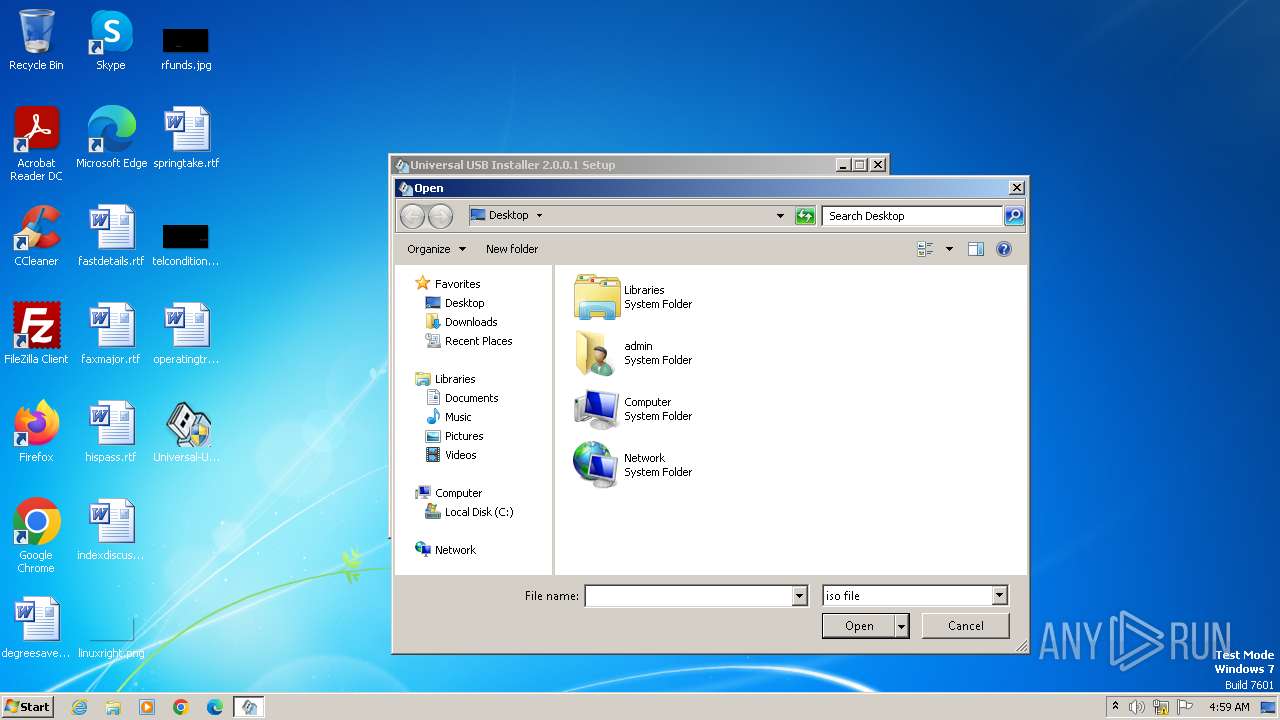Launch FileZilla Client shortcut

pyautogui.click(x=36, y=334)
